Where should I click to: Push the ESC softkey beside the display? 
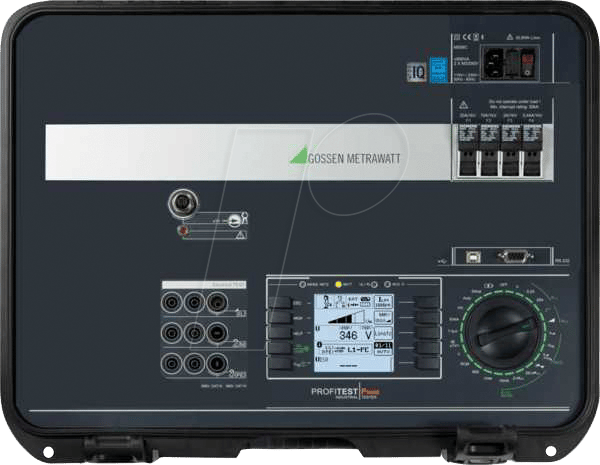point(280,302)
